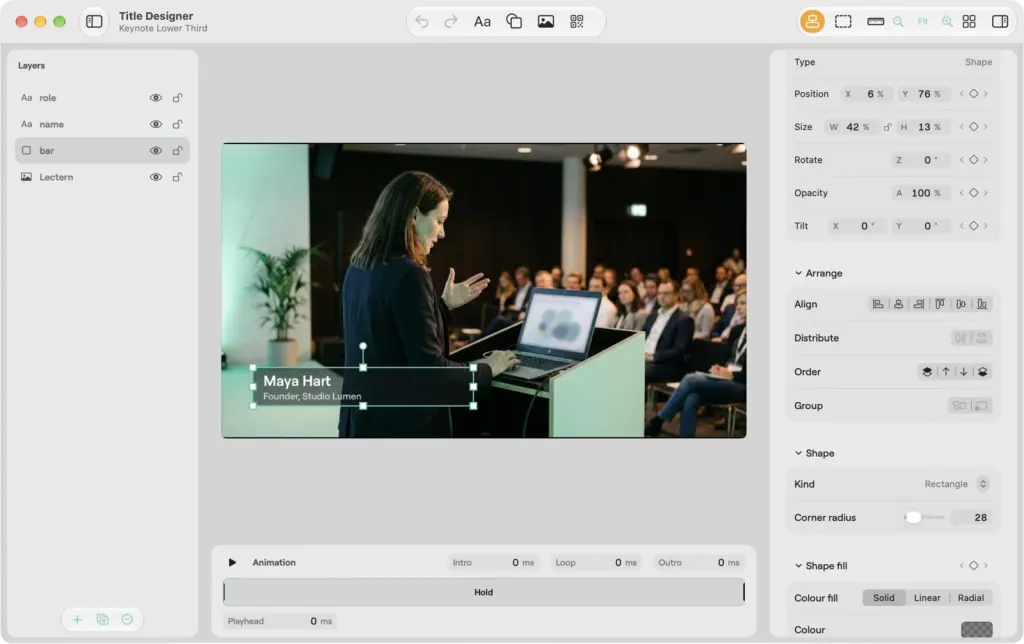Image resolution: width=1024 pixels, height=644 pixels.
Task: Click the redo arrow in toolbar
Action: [451, 22]
